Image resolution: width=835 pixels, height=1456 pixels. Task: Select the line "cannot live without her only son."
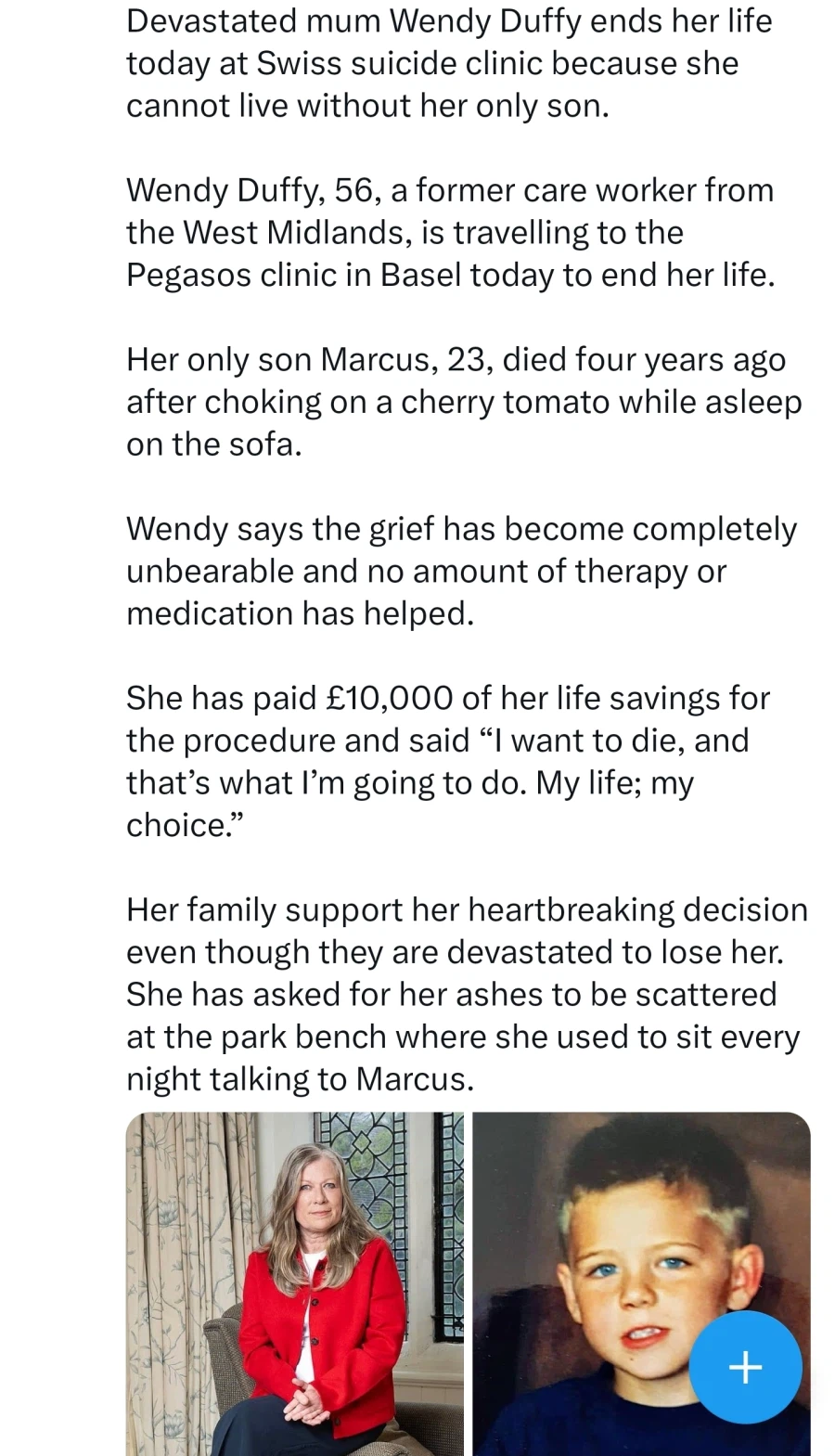point(367,106)
